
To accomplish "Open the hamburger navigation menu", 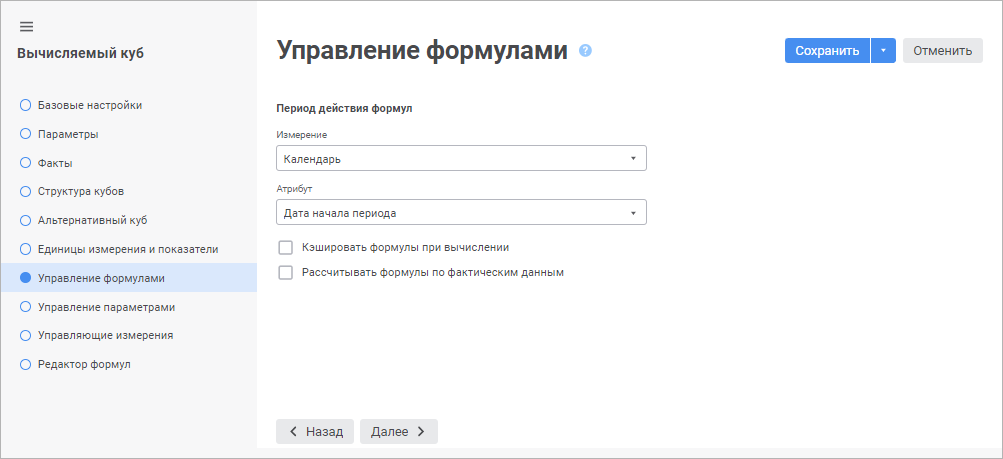I will point(26,26).
